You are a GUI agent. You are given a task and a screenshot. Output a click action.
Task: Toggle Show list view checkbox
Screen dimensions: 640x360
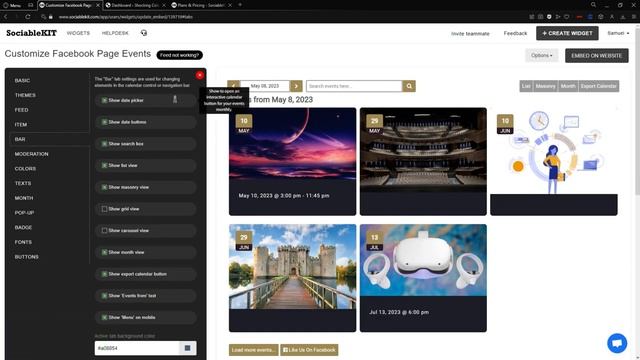pyautogui.click(x=104, y=165)
